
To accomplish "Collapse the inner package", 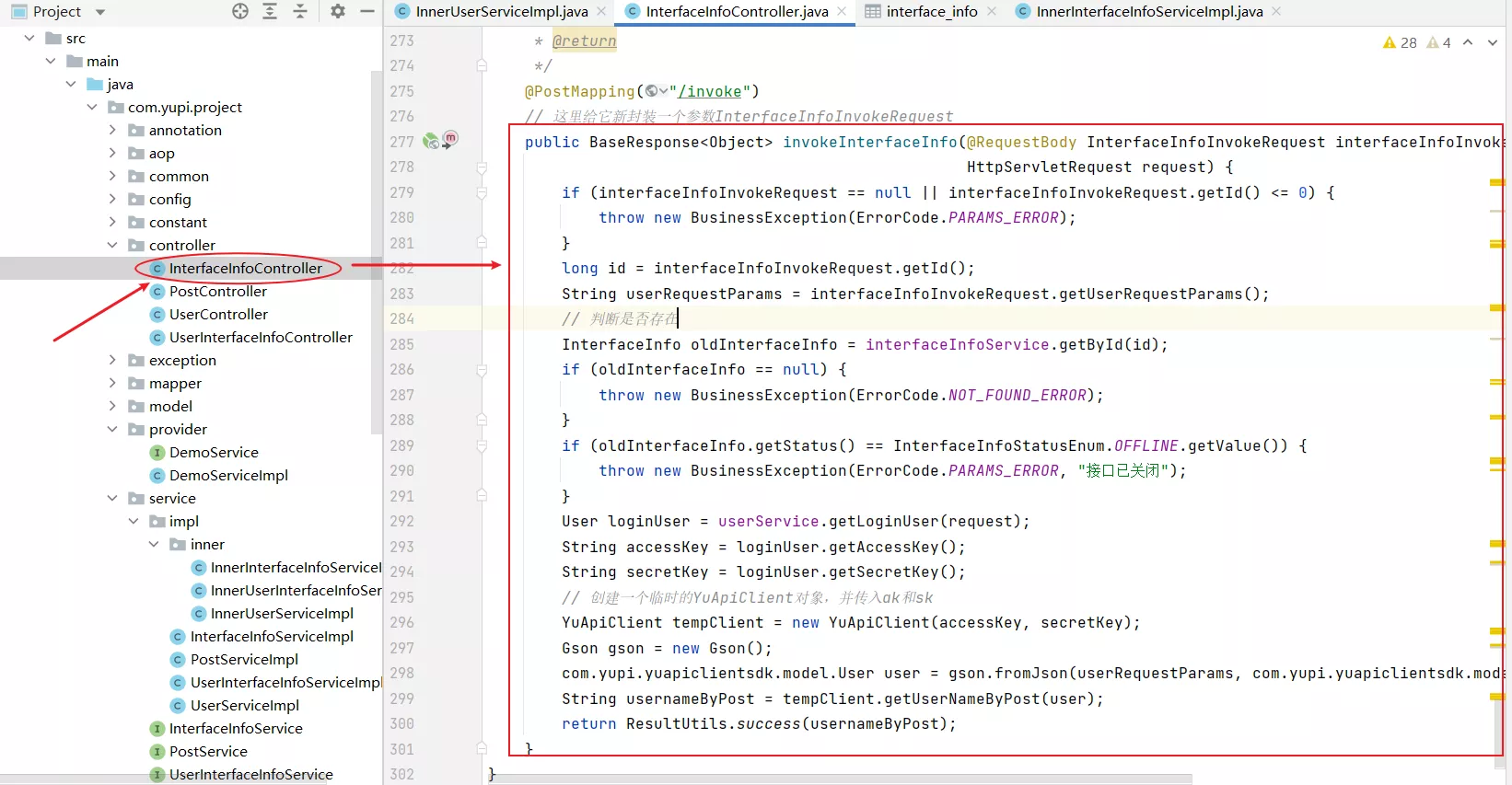I will coord(154,544).
